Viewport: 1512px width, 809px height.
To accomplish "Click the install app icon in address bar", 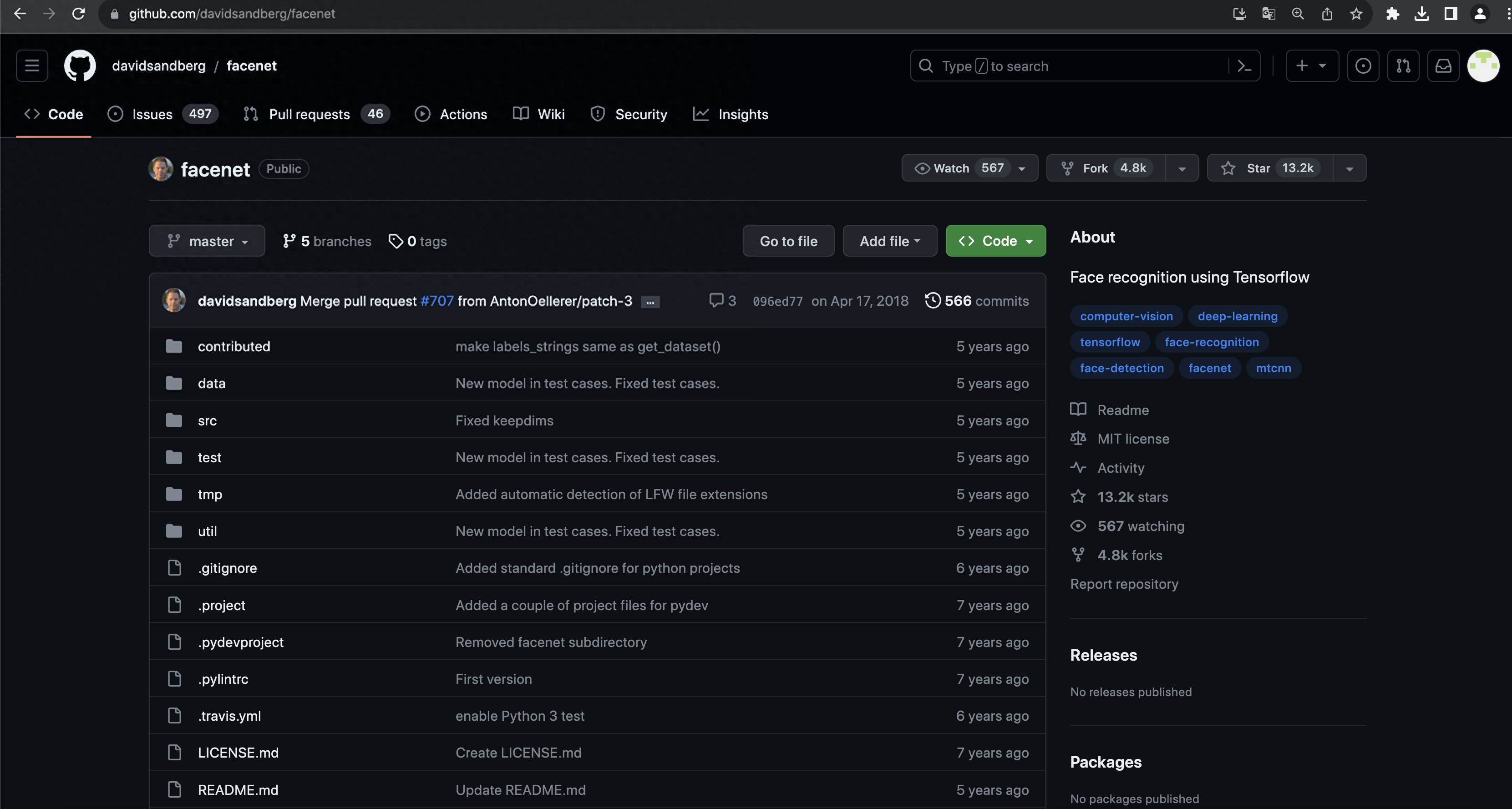I will (1239, 14).
